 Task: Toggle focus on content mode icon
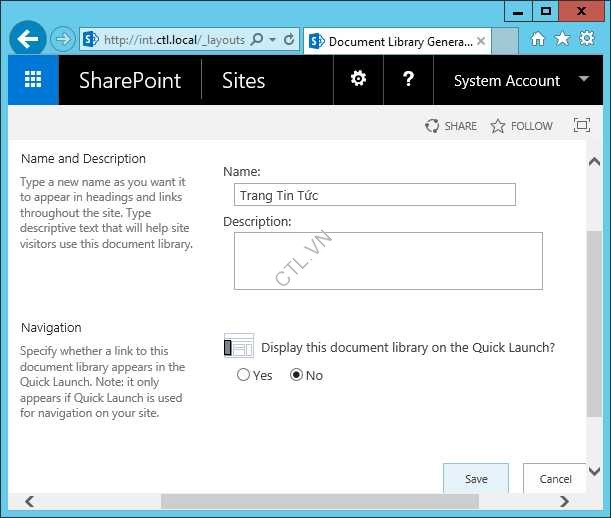581,125
